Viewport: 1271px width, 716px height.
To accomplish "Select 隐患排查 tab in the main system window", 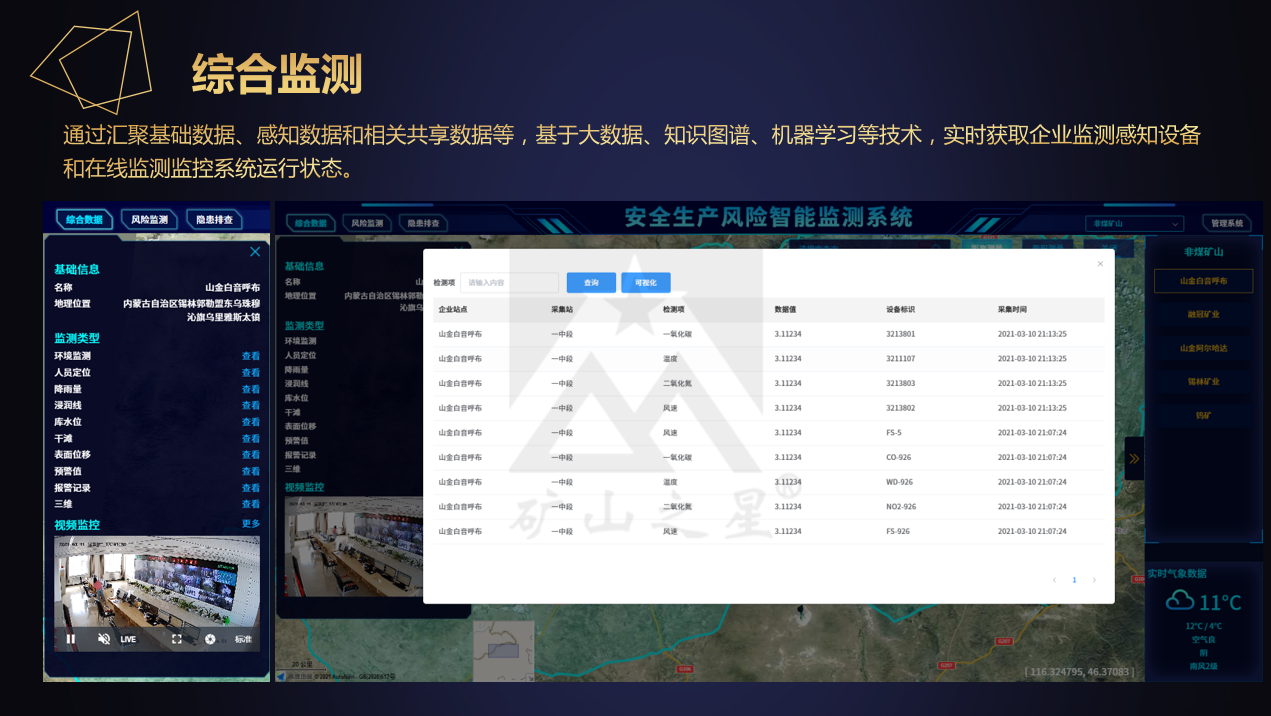I will [x=422, y=223].
